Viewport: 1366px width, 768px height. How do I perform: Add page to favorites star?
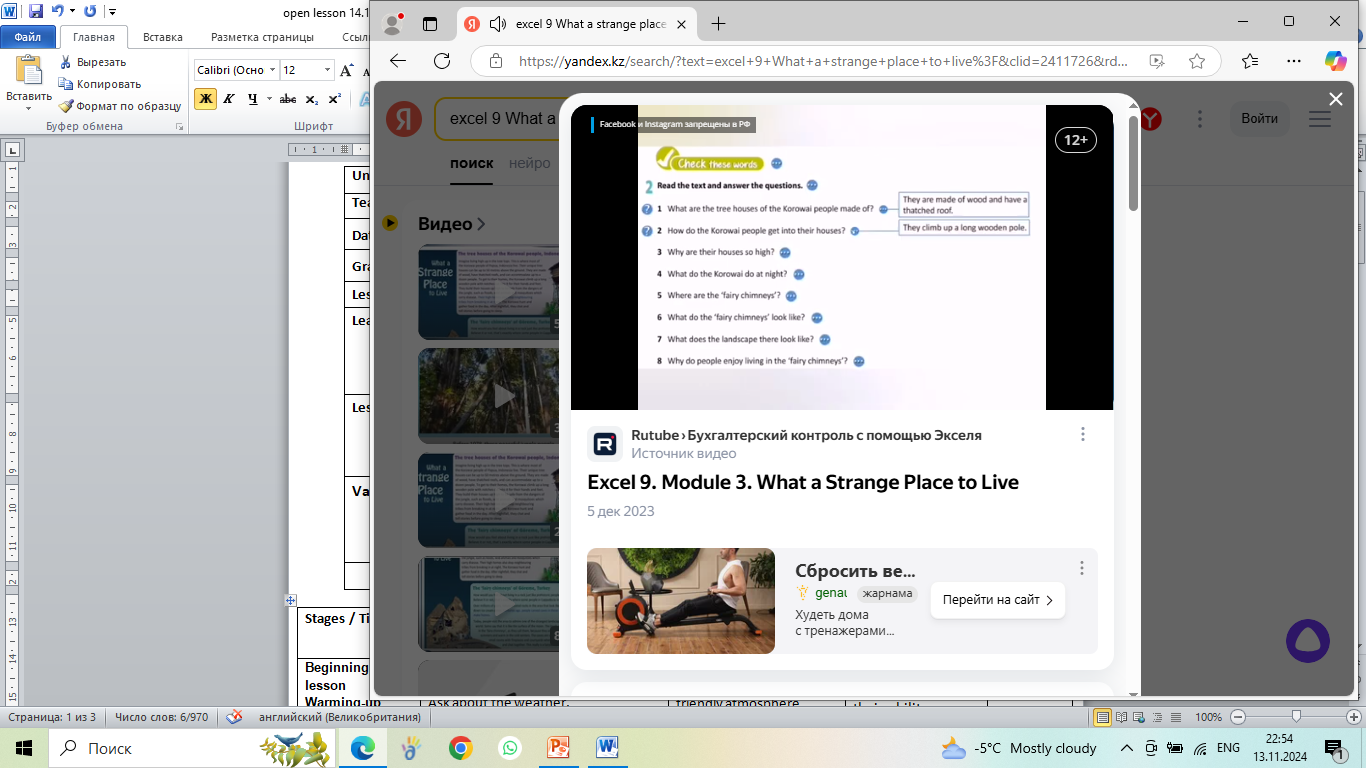coord(1197,61)
